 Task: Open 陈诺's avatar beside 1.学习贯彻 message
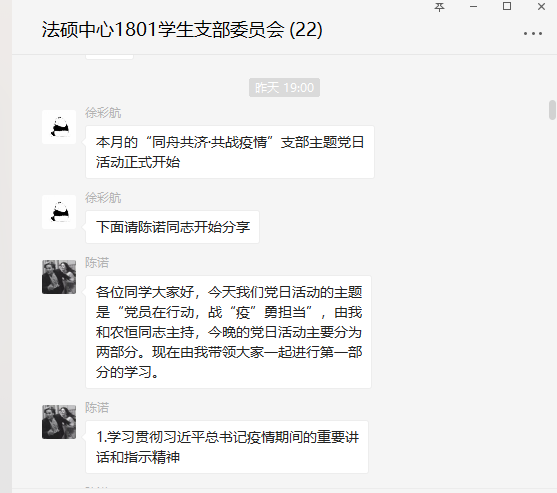(x=59, y=422)
